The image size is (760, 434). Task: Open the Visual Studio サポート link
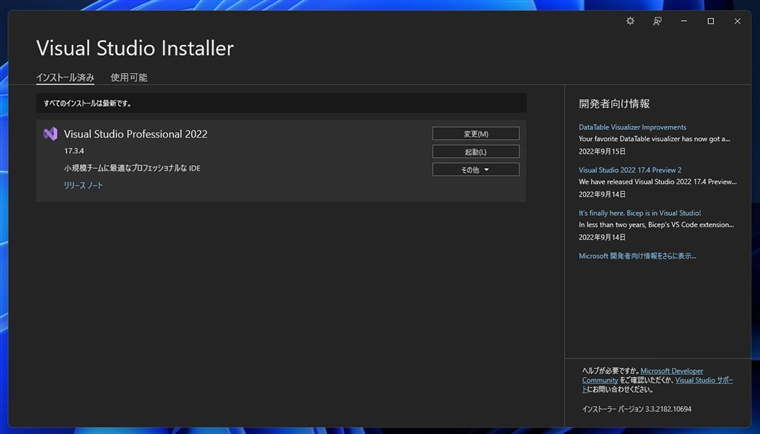703,380
